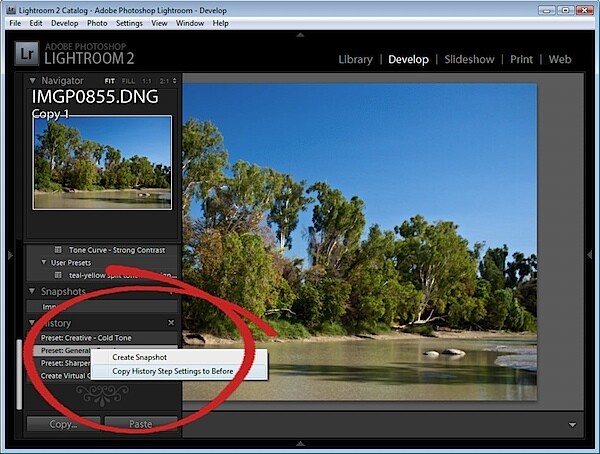Click the Navigator preview thumbnail
Image resolution: width=600 pixels, height=454 pixels.
pyautogui.click(x=102, y=162)
